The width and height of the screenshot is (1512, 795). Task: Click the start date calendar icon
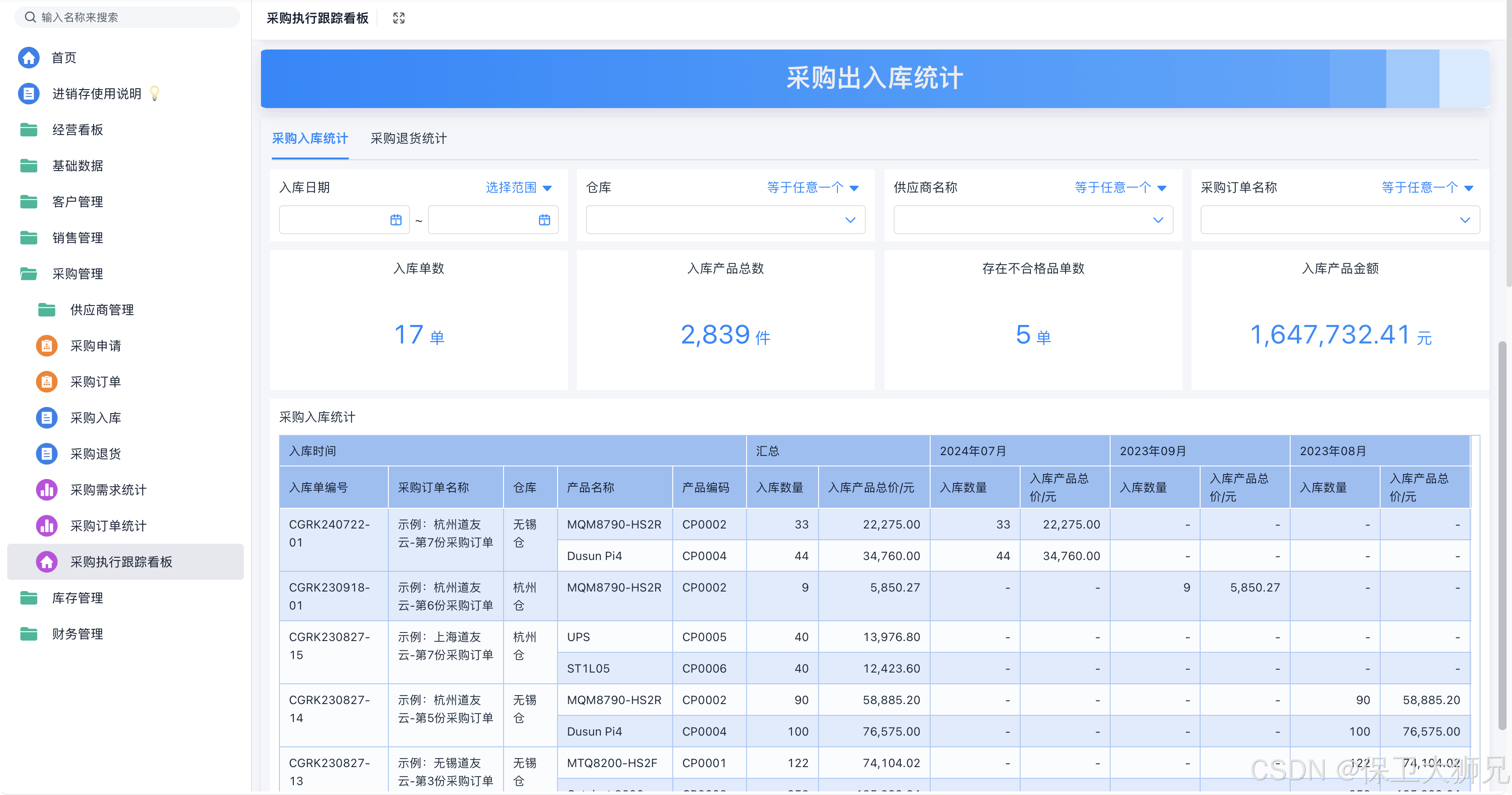(396, 220)
